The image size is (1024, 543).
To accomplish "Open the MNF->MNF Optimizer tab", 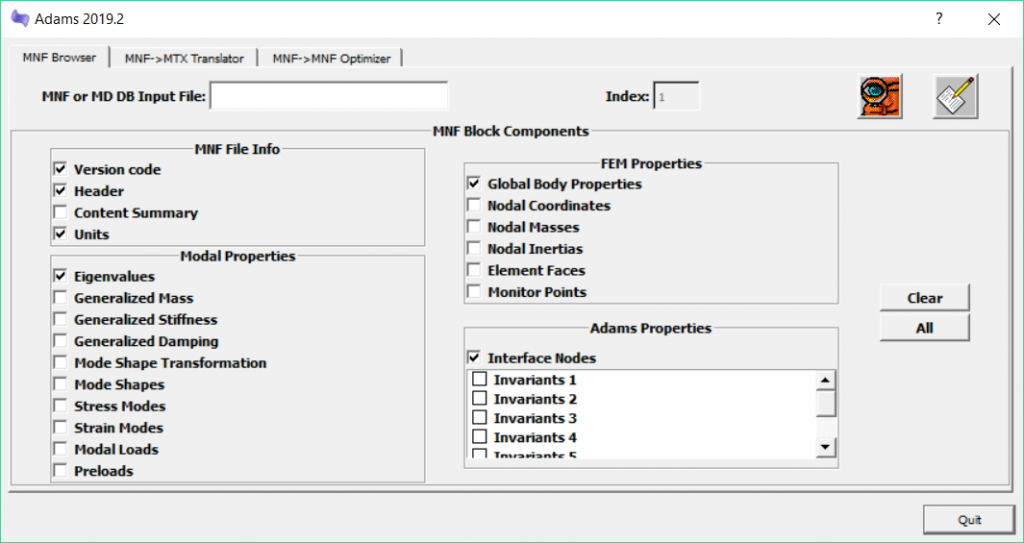I will pos(331,59).
